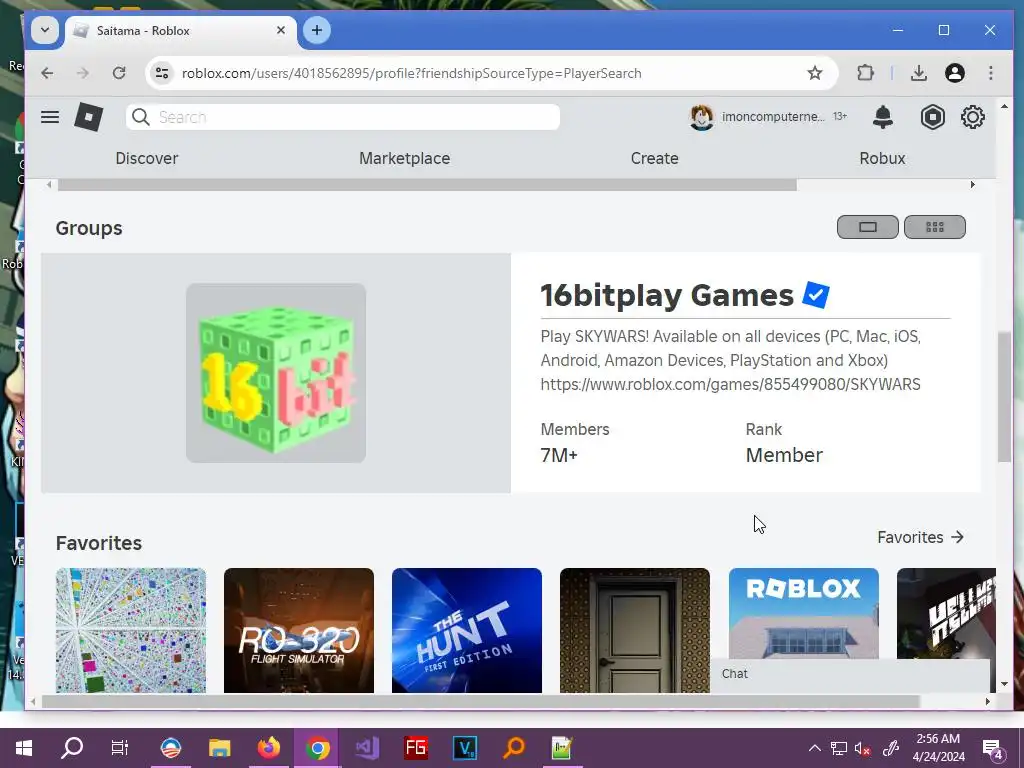Open The Hunt First Edition favorite
The width and height of the screenshot is (1024, 768).
(x=466, y=630)
